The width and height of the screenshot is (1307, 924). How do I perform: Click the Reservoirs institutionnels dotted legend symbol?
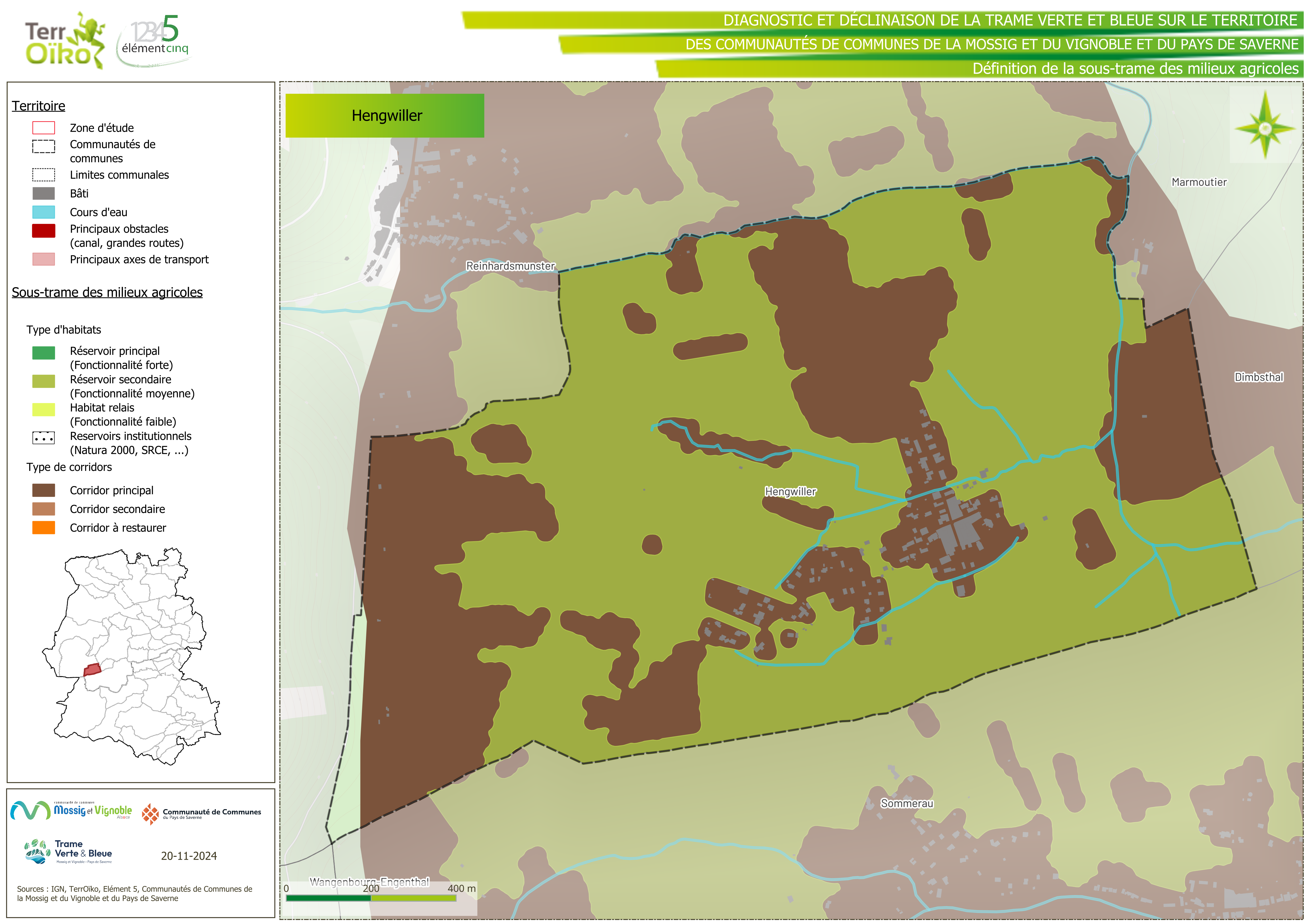(44, 438)
